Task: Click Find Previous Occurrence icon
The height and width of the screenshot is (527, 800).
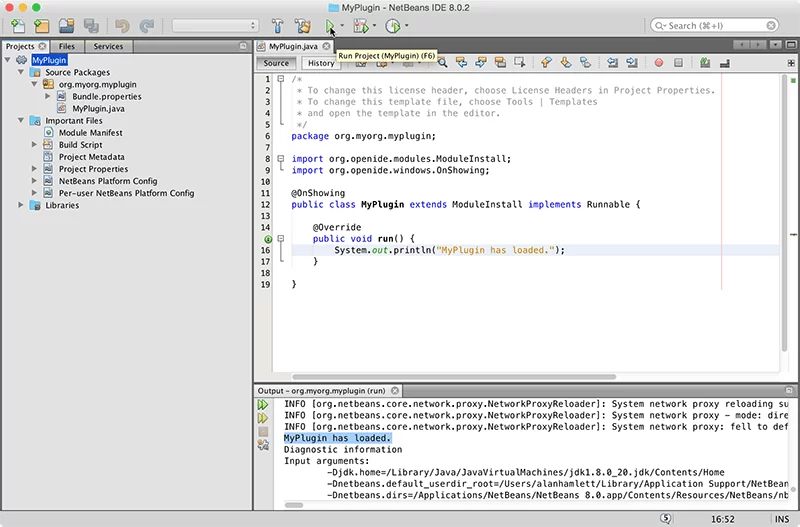Action: (x=461, y=63)
